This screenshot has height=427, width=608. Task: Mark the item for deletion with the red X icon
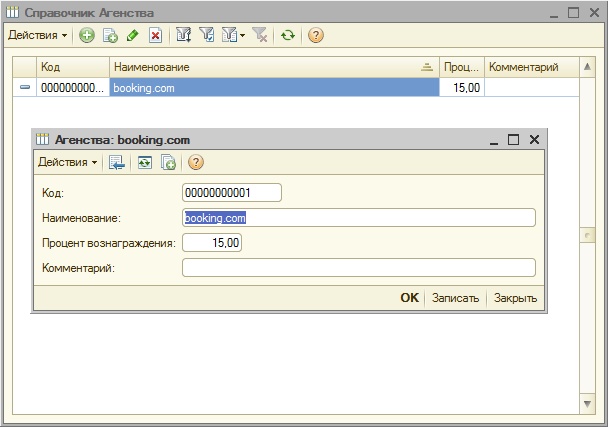pos(155,35)
